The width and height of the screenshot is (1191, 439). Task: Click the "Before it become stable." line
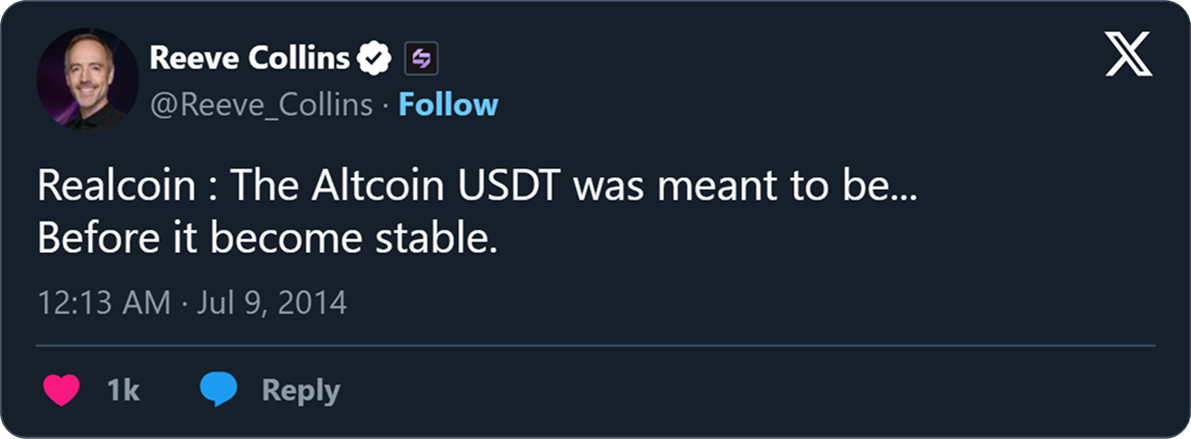267,241
